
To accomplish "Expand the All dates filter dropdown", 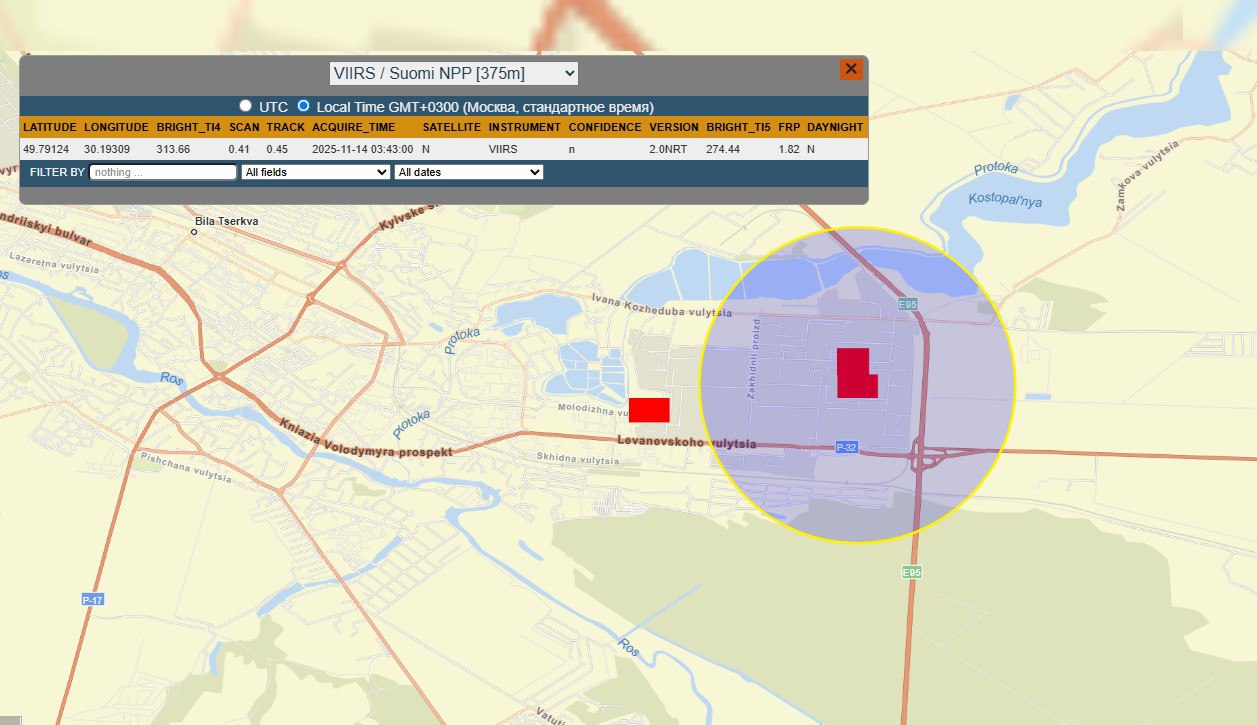I will click(468, 172).
